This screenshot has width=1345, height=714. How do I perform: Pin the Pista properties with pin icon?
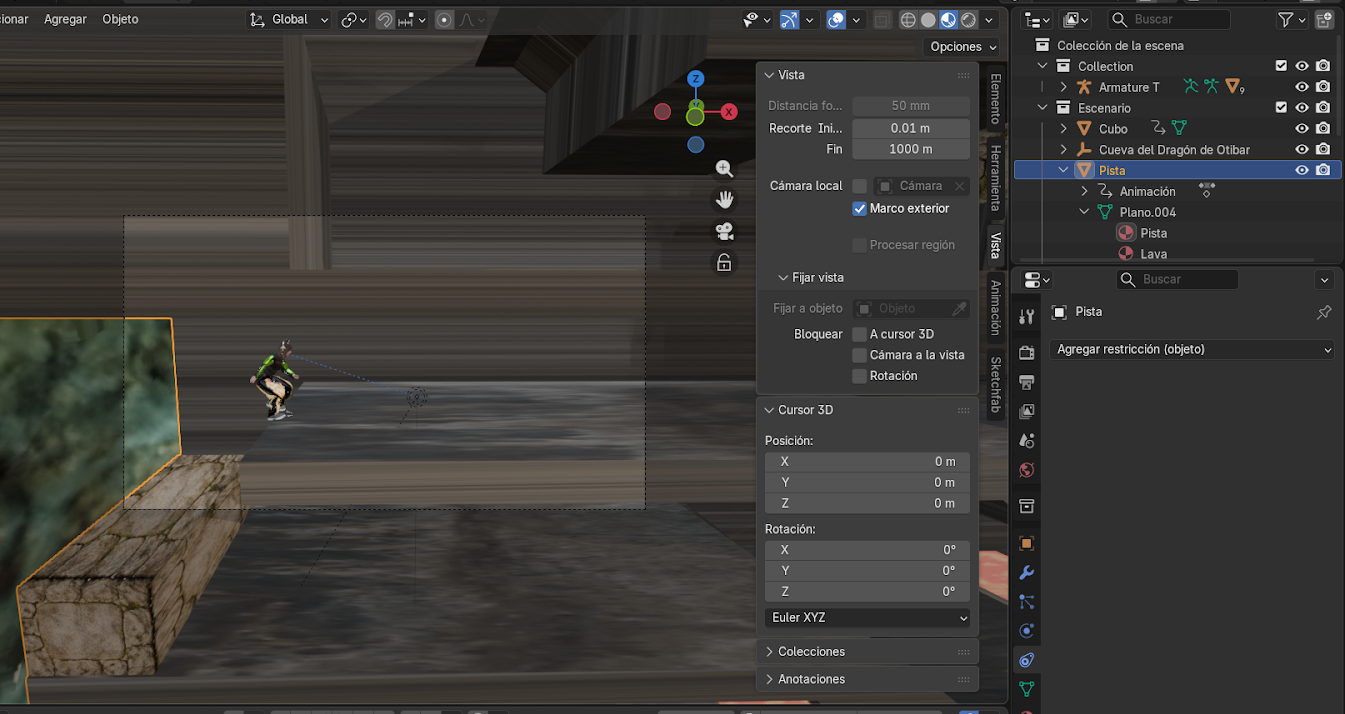[1324, 312]
